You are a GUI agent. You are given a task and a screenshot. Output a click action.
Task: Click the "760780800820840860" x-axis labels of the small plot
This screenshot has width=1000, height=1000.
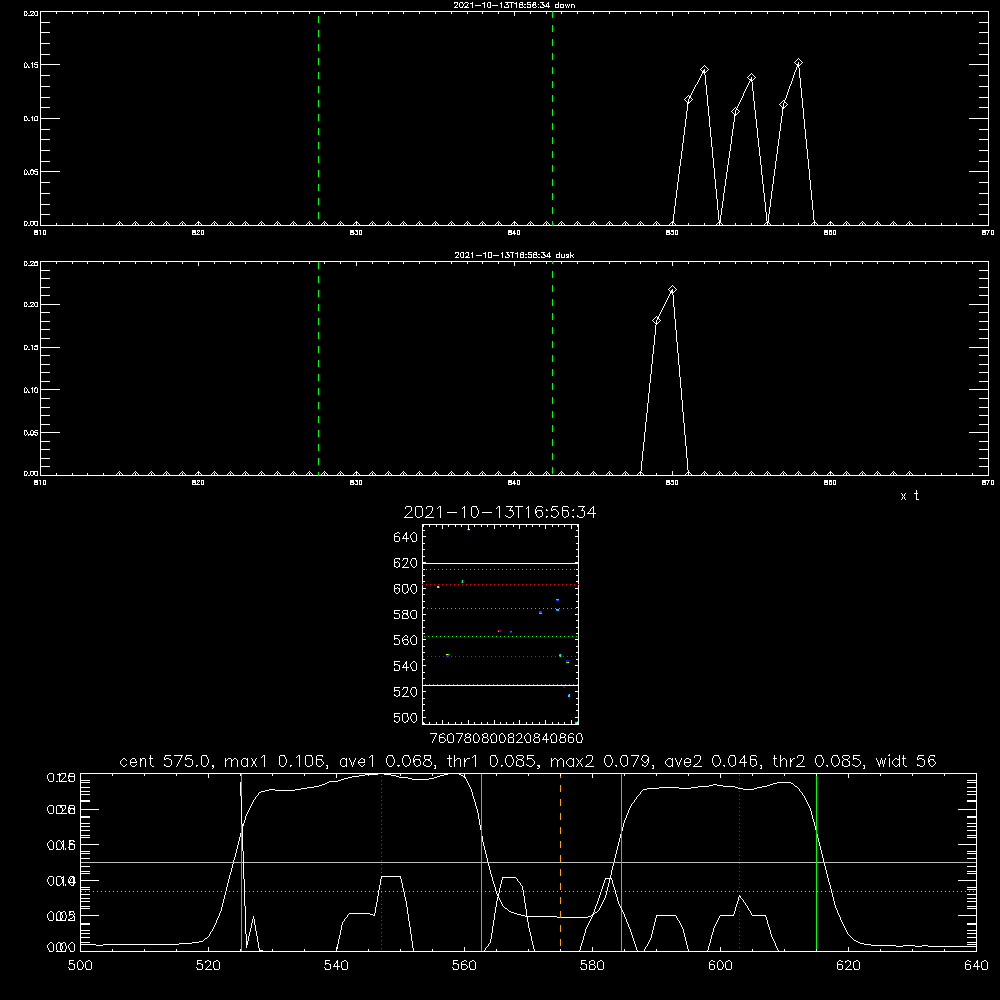(506, 739)
